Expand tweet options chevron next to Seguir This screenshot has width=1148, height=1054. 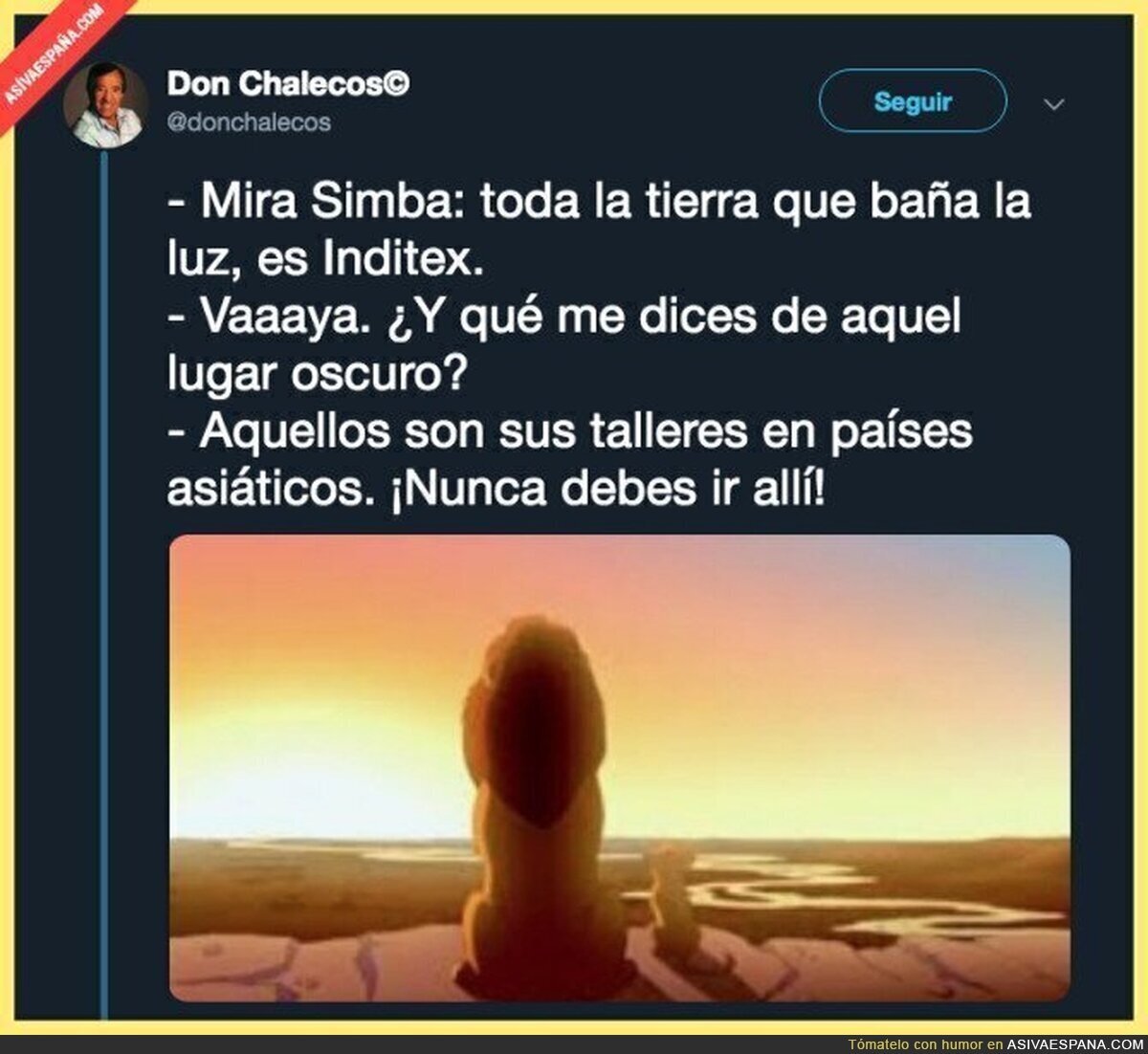(x=1053, y=104)
